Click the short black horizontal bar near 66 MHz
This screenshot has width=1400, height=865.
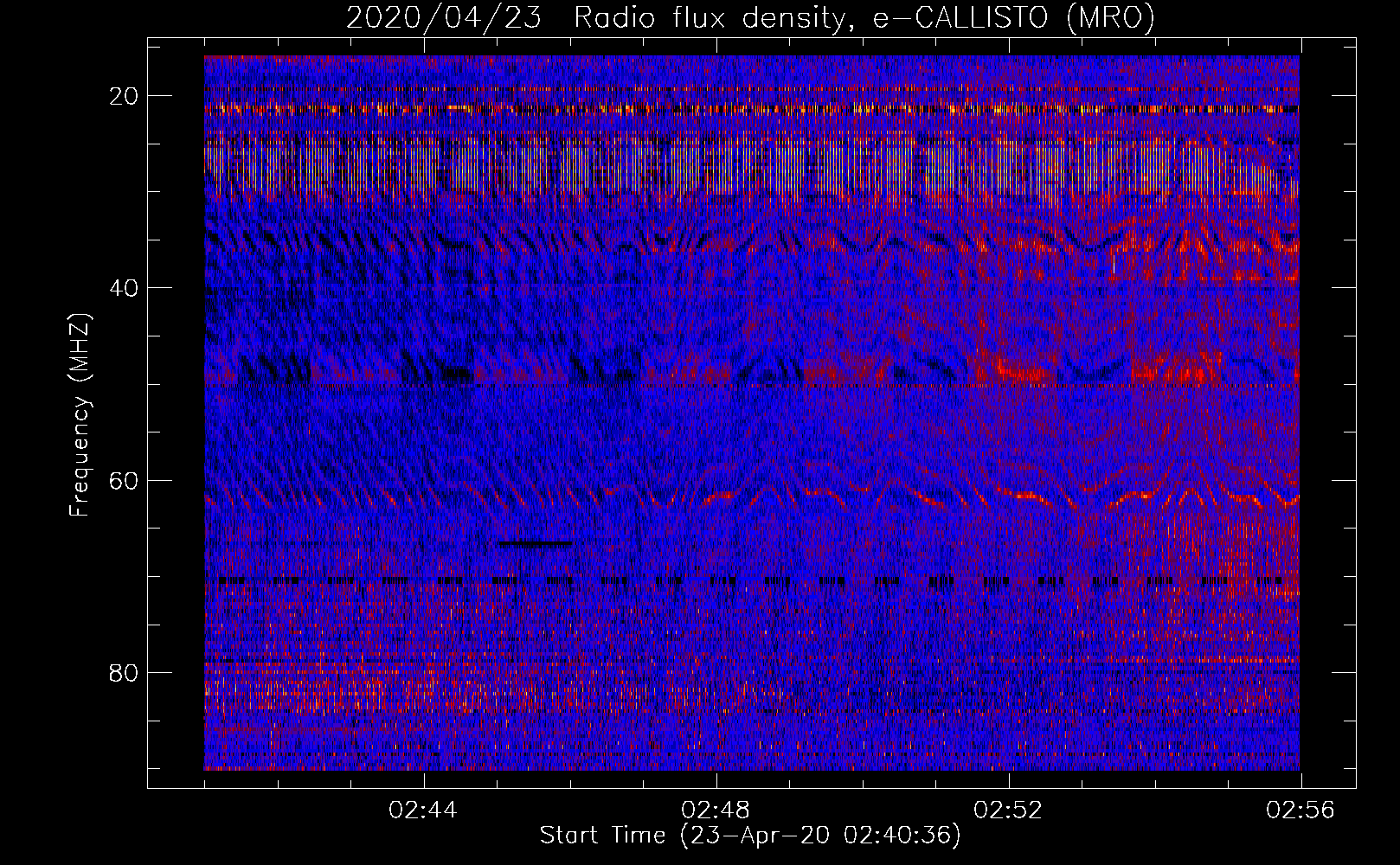pos(535,543)
